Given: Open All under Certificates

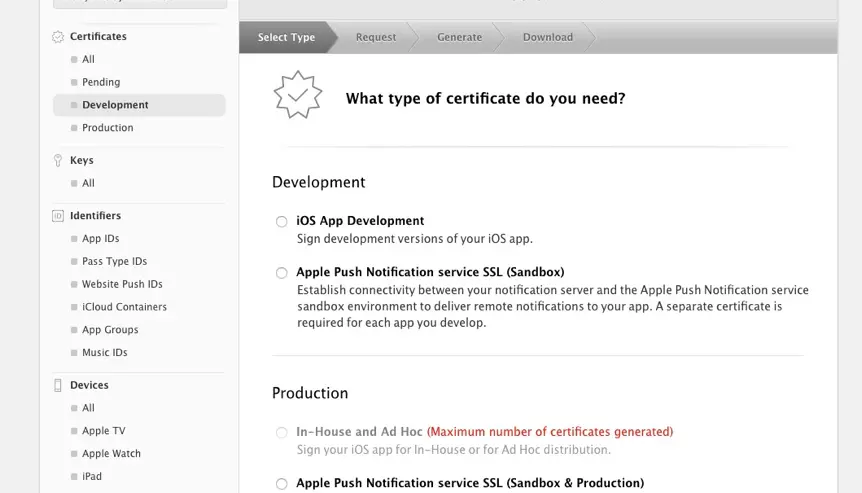Looking at the screenshot, I should coord(88,59).
